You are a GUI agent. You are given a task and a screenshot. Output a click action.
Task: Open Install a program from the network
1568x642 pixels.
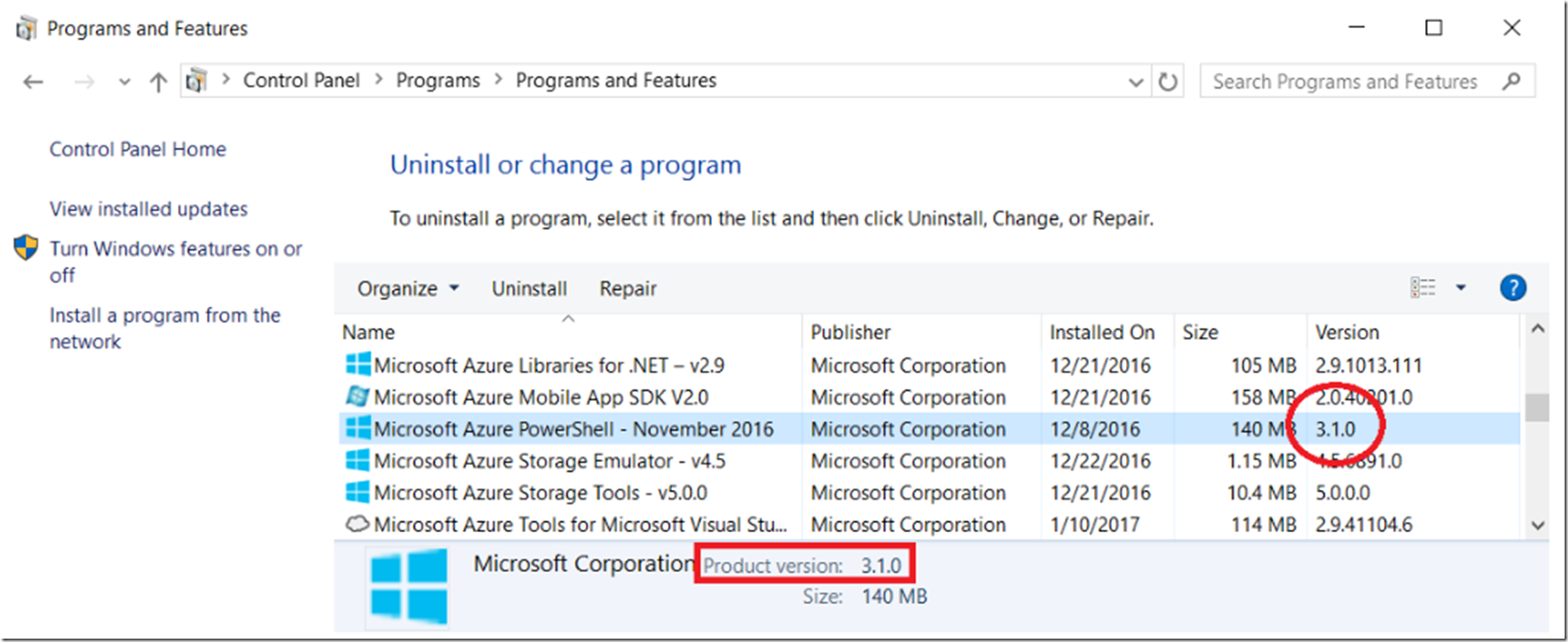coord(165,329)
